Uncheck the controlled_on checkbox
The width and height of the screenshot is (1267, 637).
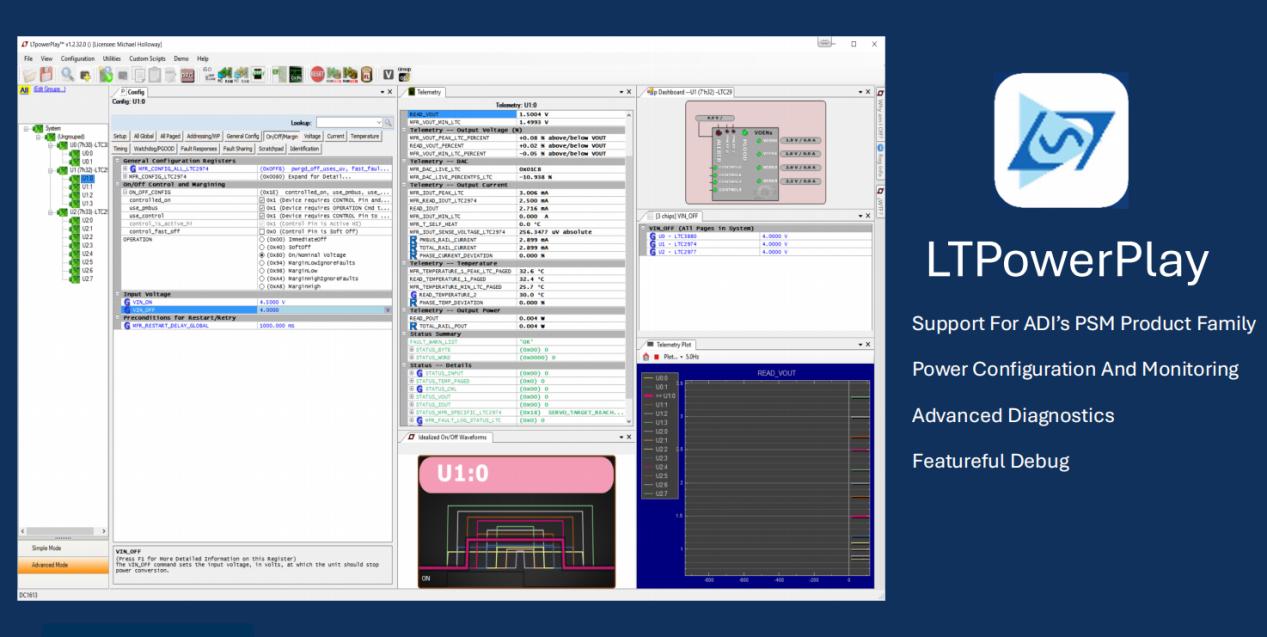[x=261, y=200]
